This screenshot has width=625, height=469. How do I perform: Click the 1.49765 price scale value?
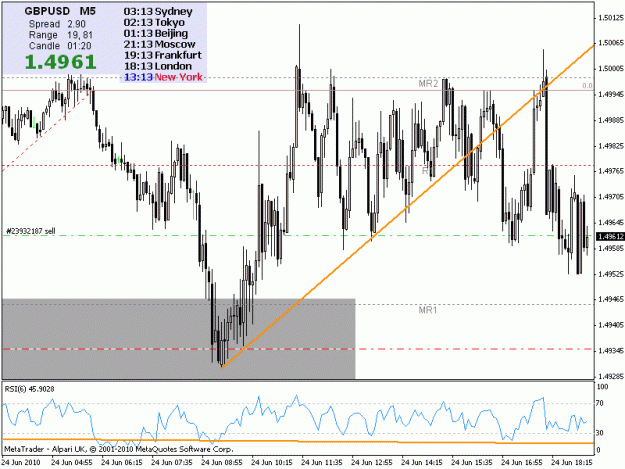(611, 171)
